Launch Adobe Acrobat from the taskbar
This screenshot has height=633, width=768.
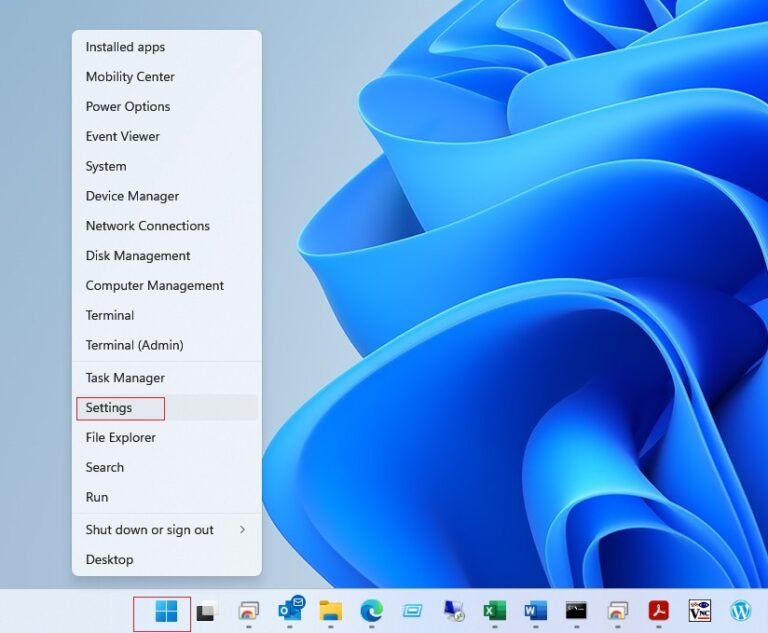pos(659,611)
